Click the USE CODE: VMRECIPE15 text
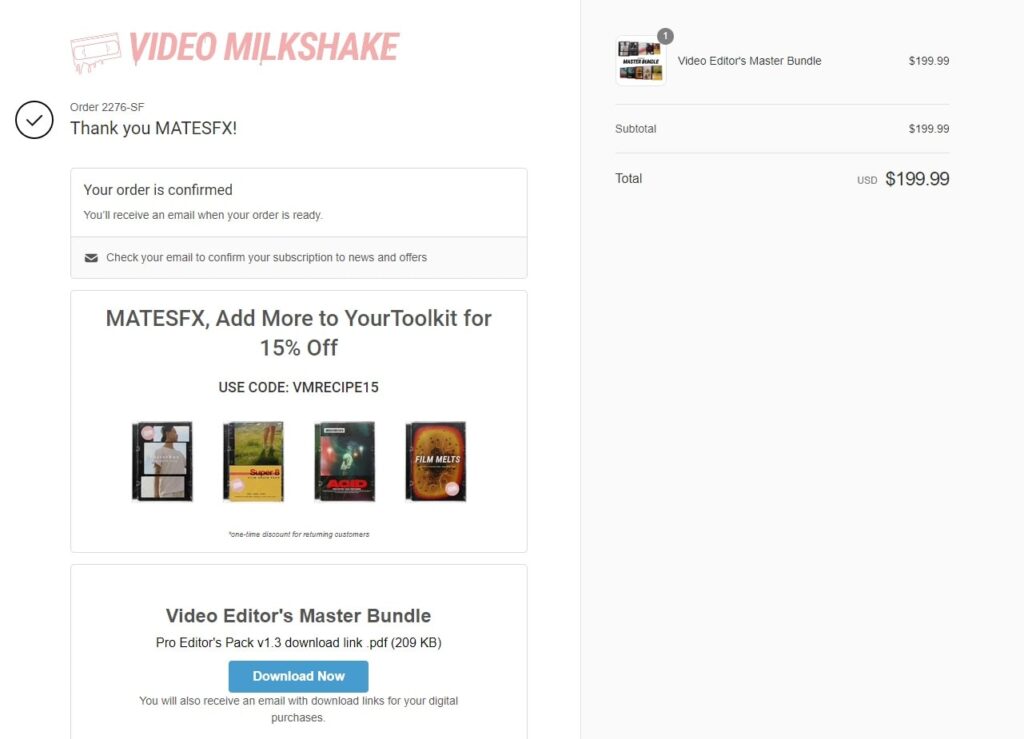The height and width of the screenshot is (739, 1024). pos(298,387)
